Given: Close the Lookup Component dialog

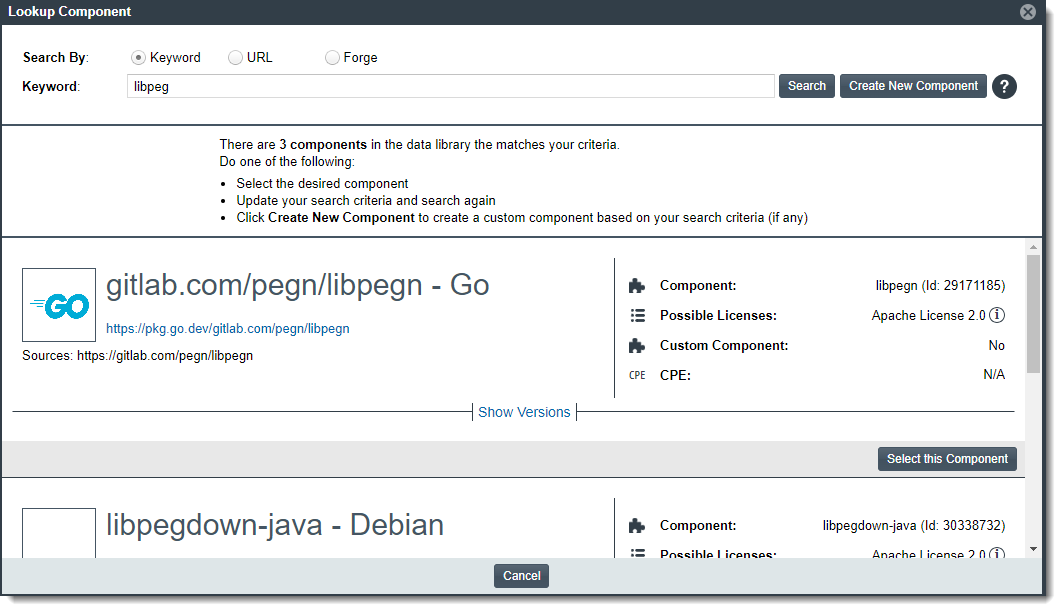Looking at the screenshot, I should coord(1027,12).
